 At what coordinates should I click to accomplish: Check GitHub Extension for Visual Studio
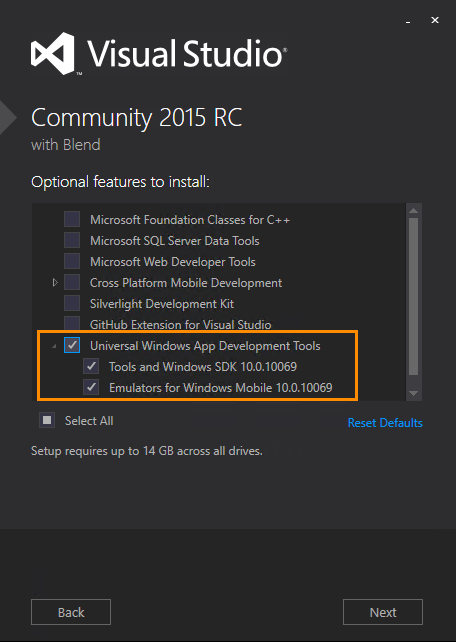tap(72, 323)
